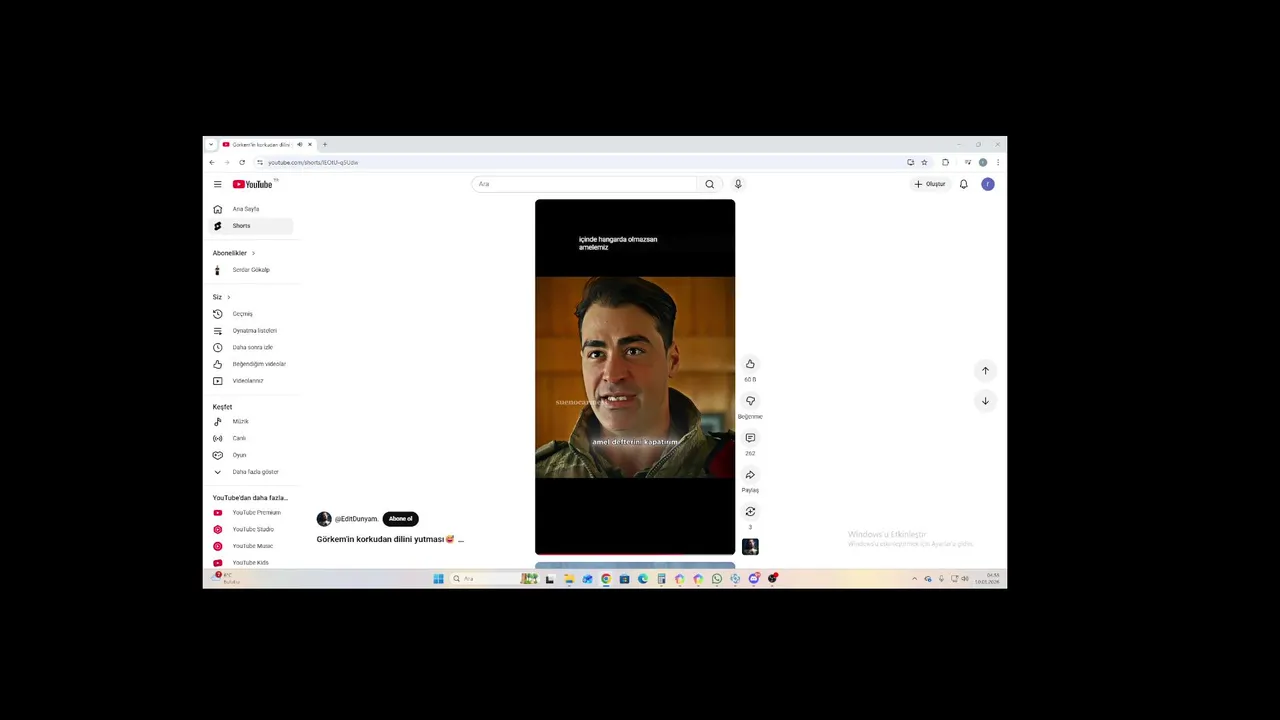Expand the Siz section chevron
The height and width of the screenshot is (720, 1280).
tap(228, 297)
